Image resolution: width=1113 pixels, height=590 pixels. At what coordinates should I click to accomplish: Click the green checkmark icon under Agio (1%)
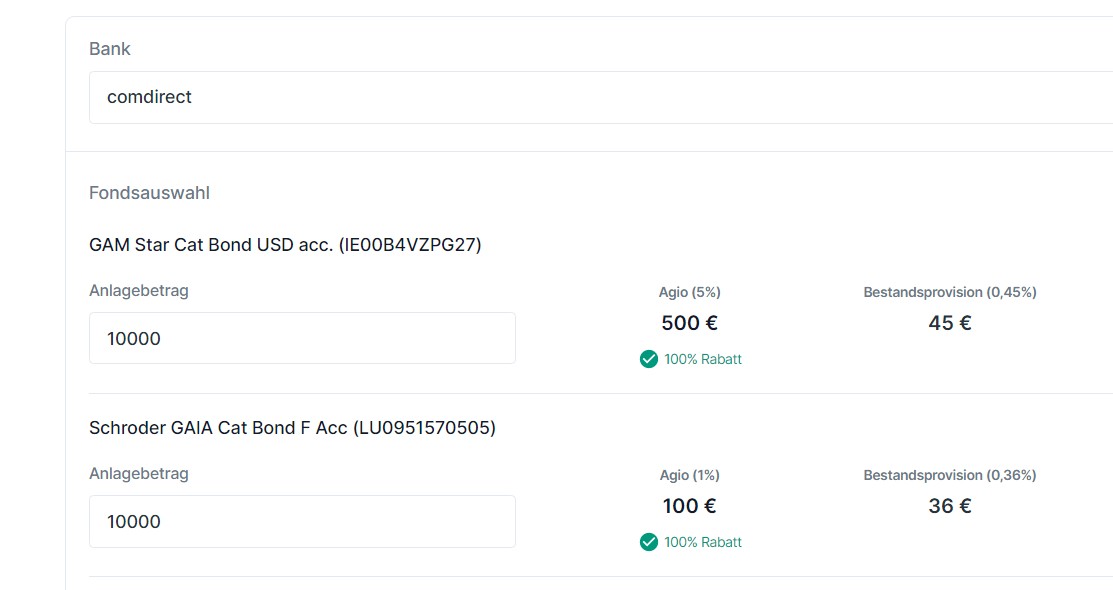click(649, 542)
